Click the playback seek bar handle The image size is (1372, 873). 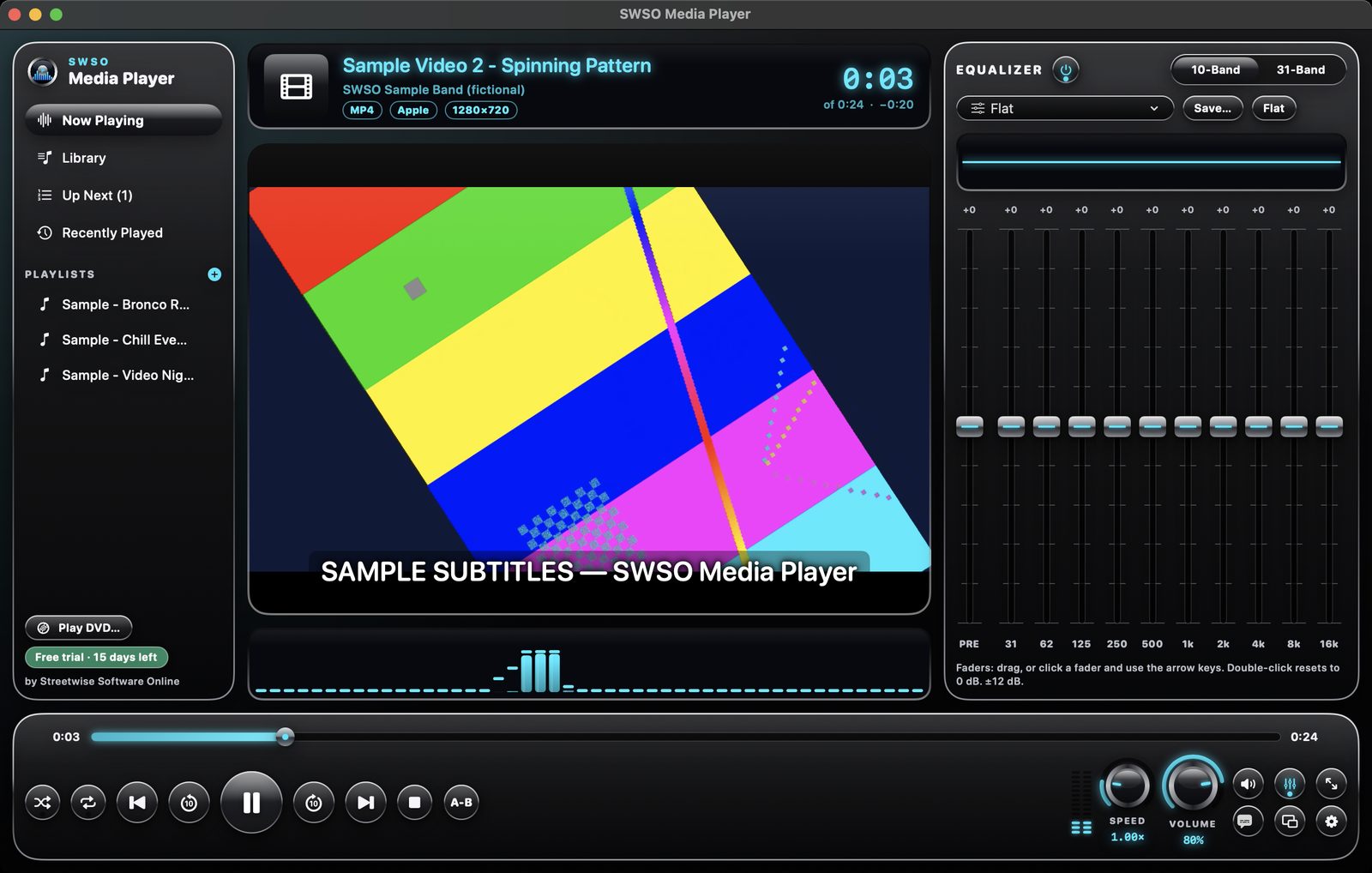(286, 737)
